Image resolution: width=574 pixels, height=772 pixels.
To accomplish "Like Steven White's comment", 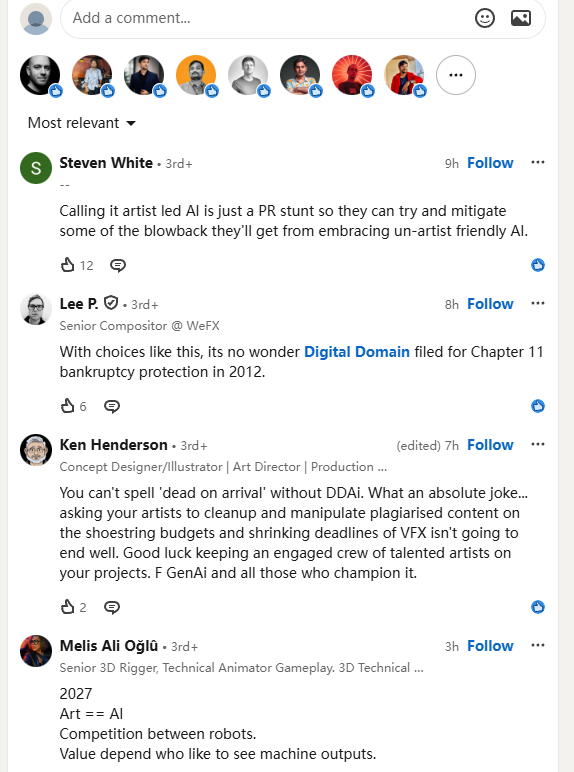I will click(x=67, y=265).
